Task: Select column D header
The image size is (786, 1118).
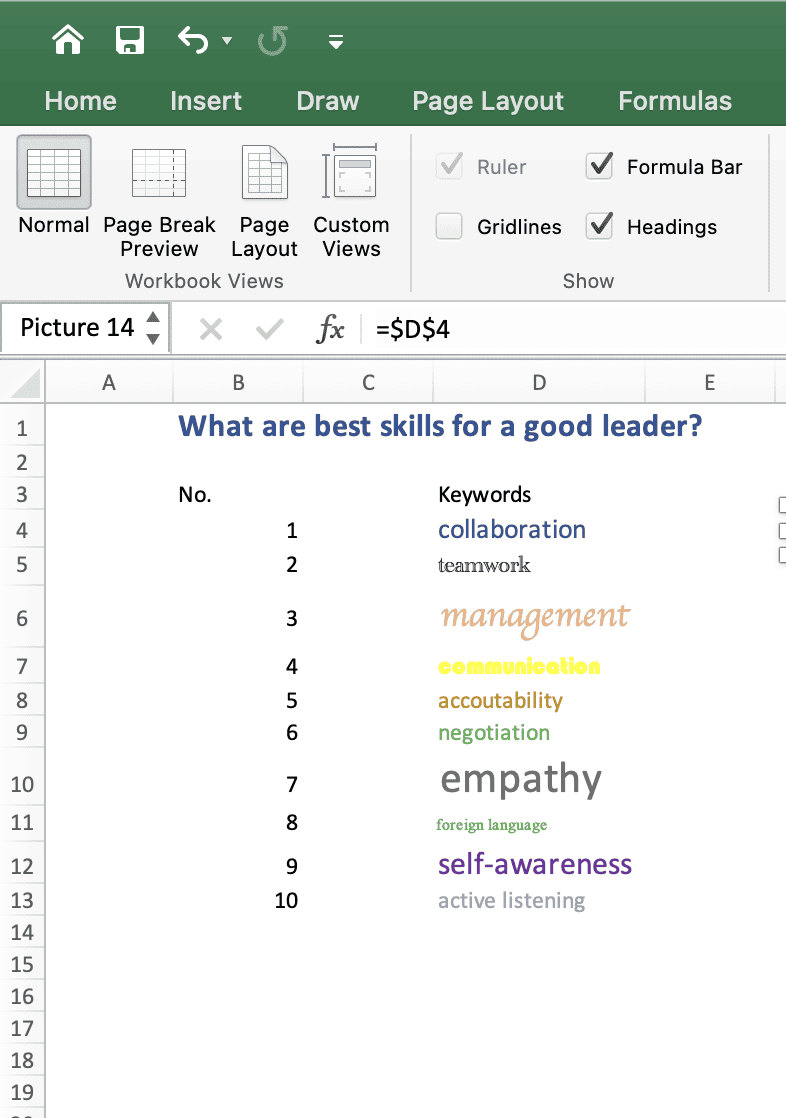Action: pyautogui.click(x=539, y=383)
